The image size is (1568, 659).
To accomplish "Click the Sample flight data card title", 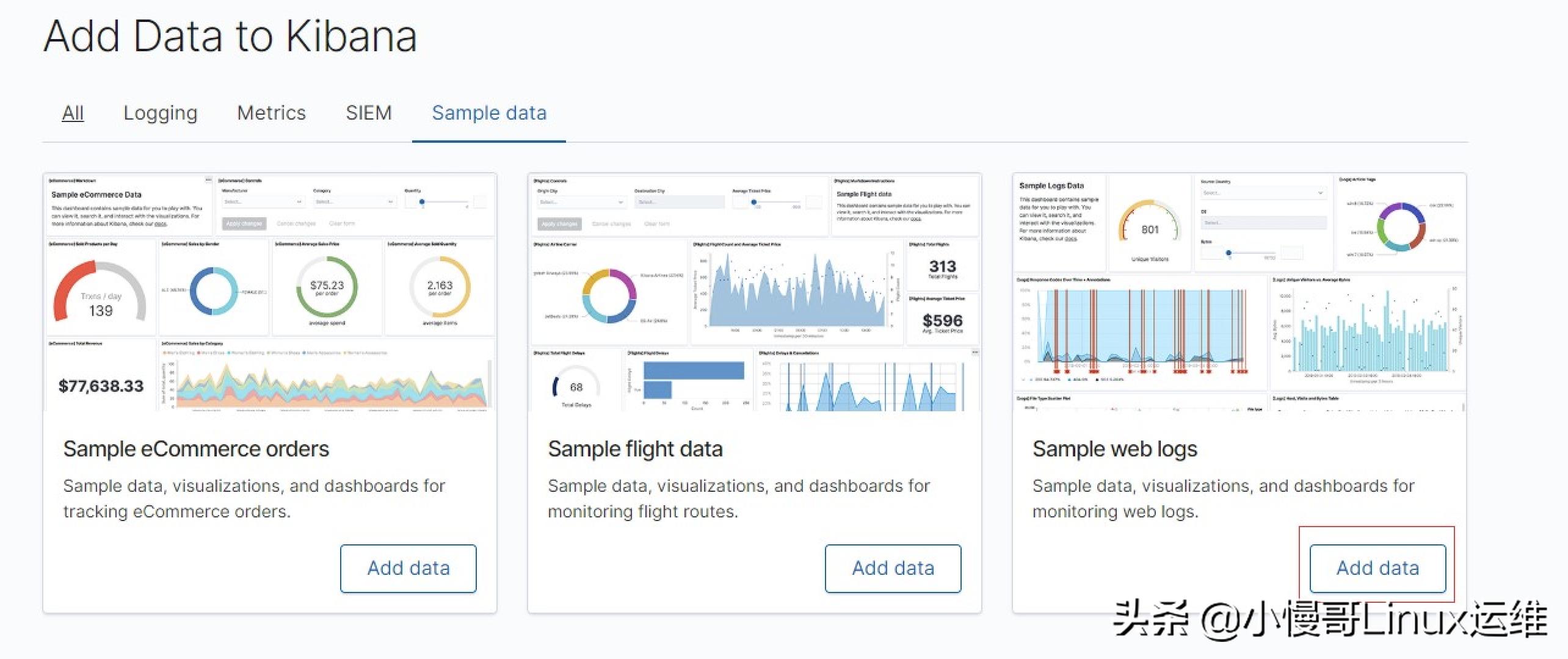I will [x=635, y=449].
